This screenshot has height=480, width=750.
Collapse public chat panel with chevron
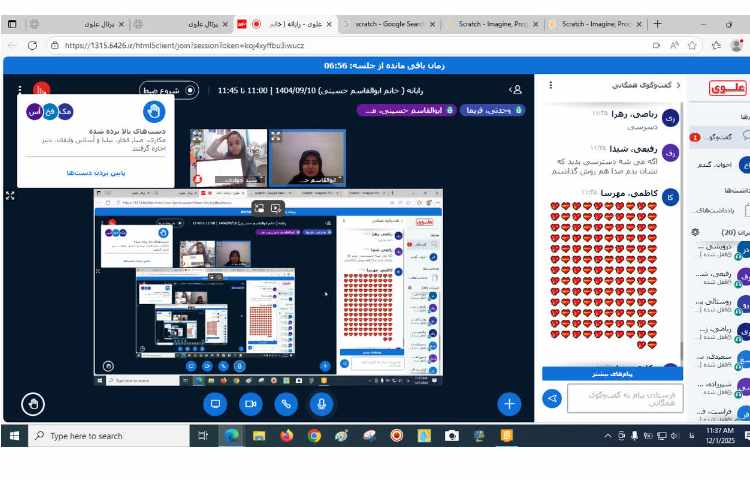679,87
